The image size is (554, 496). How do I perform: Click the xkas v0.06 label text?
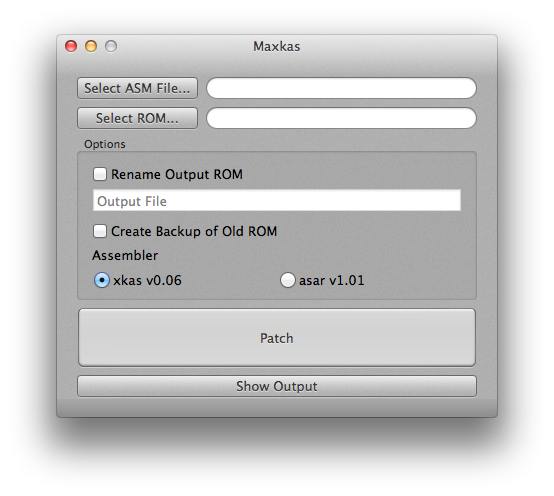tap(147, 280)
